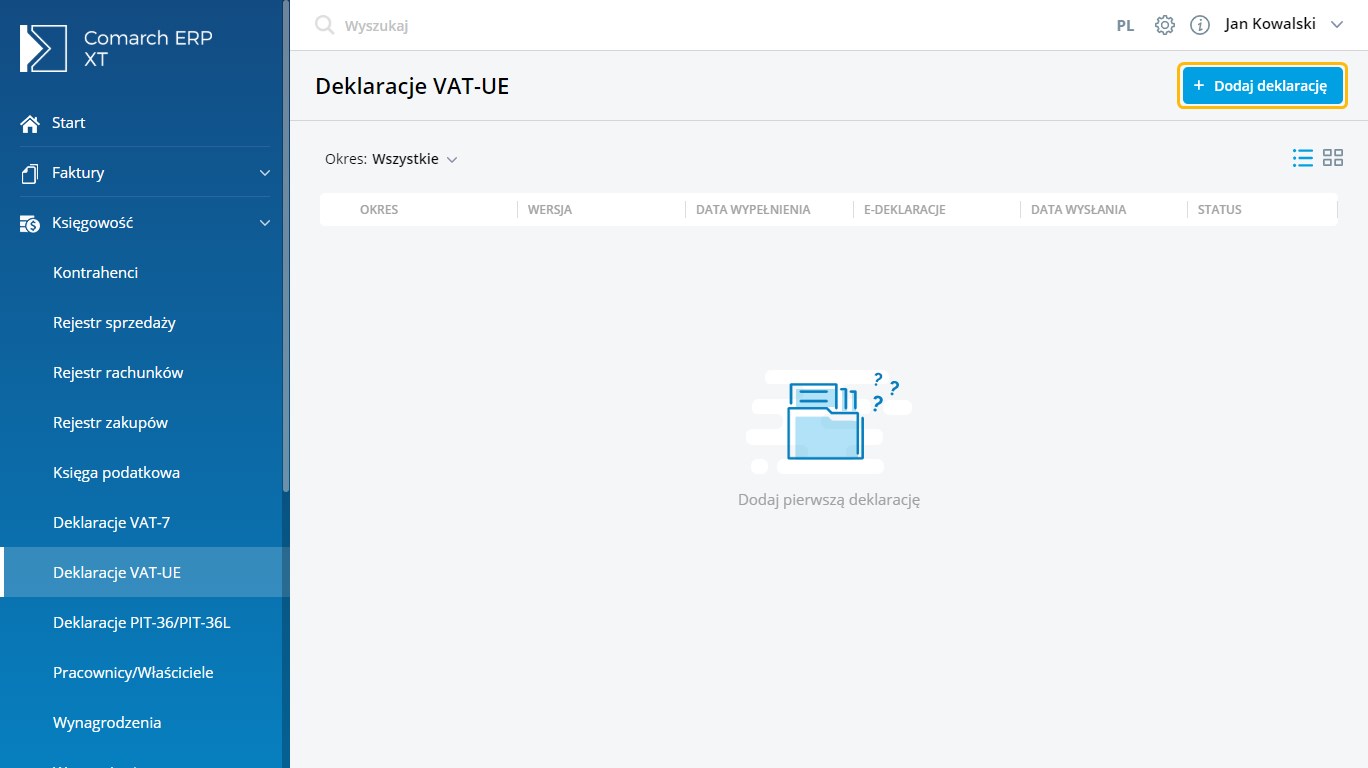Click the Faktury documents icon

30,173
